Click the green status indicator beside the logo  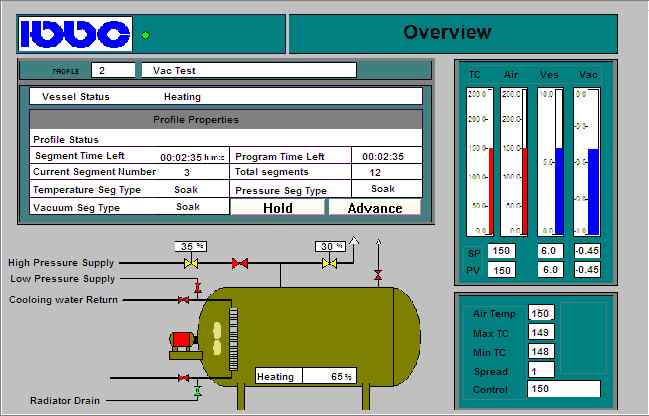click(145, 35)
